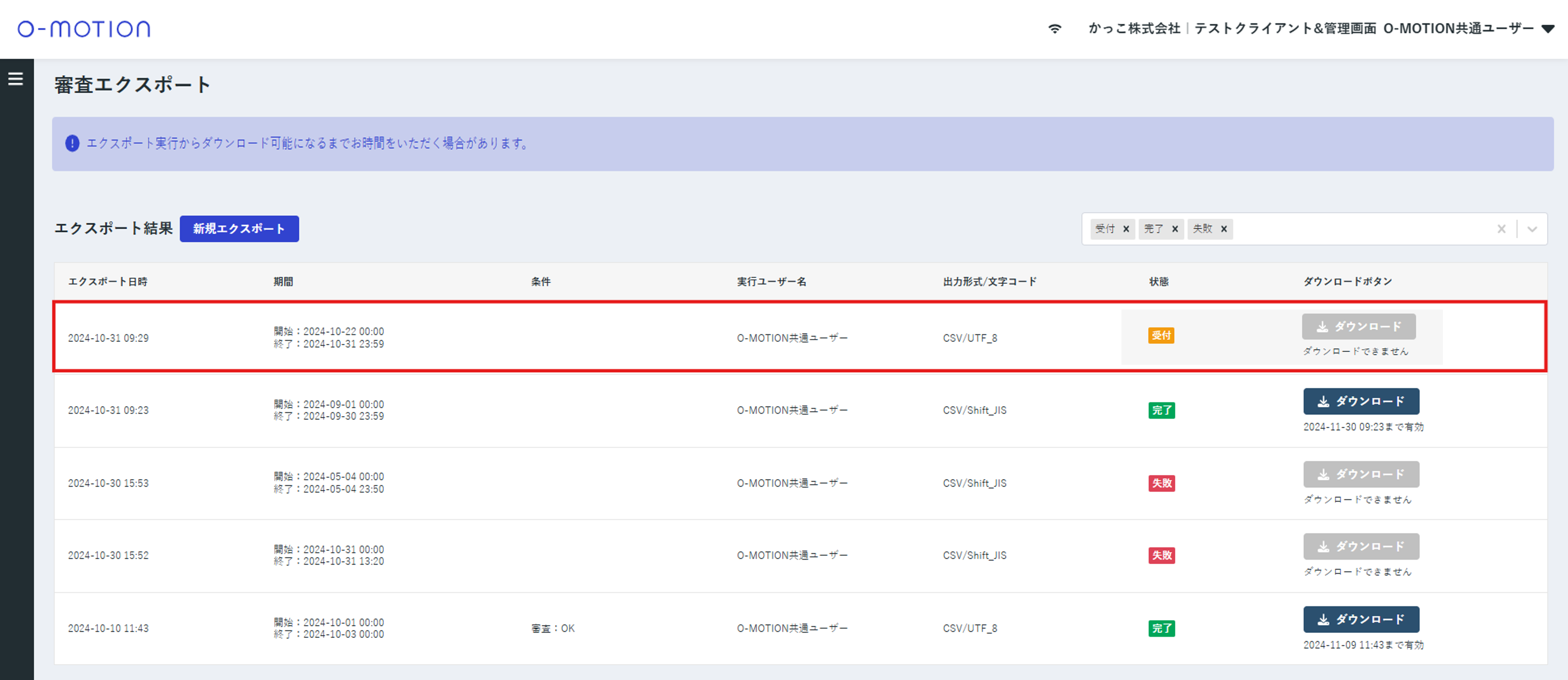The width and height of the screenshot is (1568, 680).
Task: Click the green 完了 badge for 09:23
Action: click(1161, 411)
